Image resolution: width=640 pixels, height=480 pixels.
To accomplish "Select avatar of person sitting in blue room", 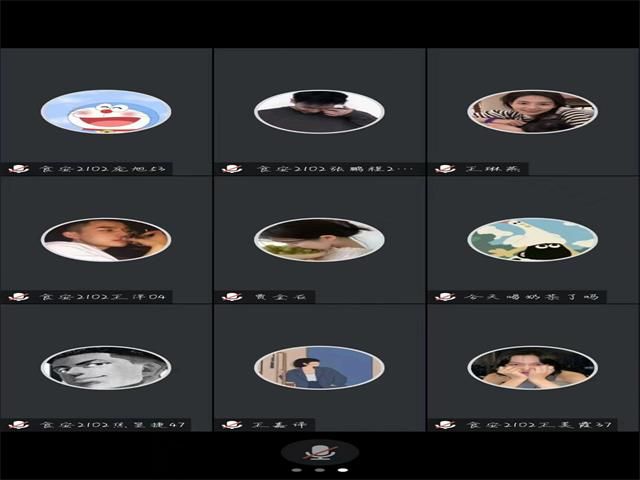I will pos(319,368).
